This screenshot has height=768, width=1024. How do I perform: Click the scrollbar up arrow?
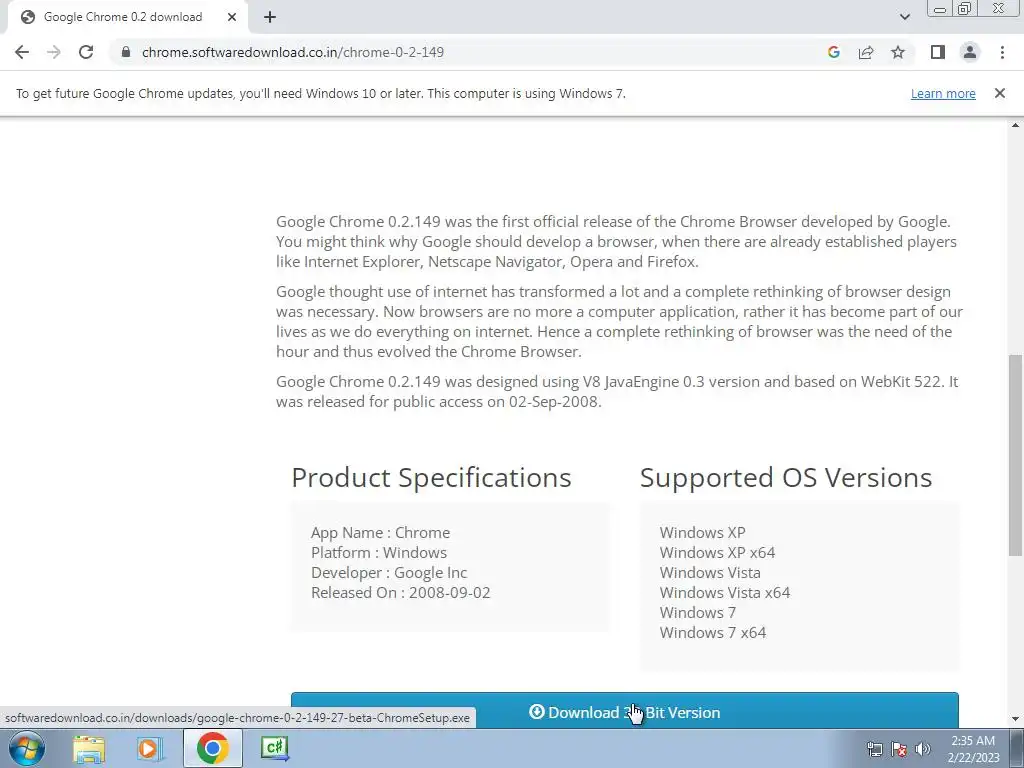[1015, 125]
